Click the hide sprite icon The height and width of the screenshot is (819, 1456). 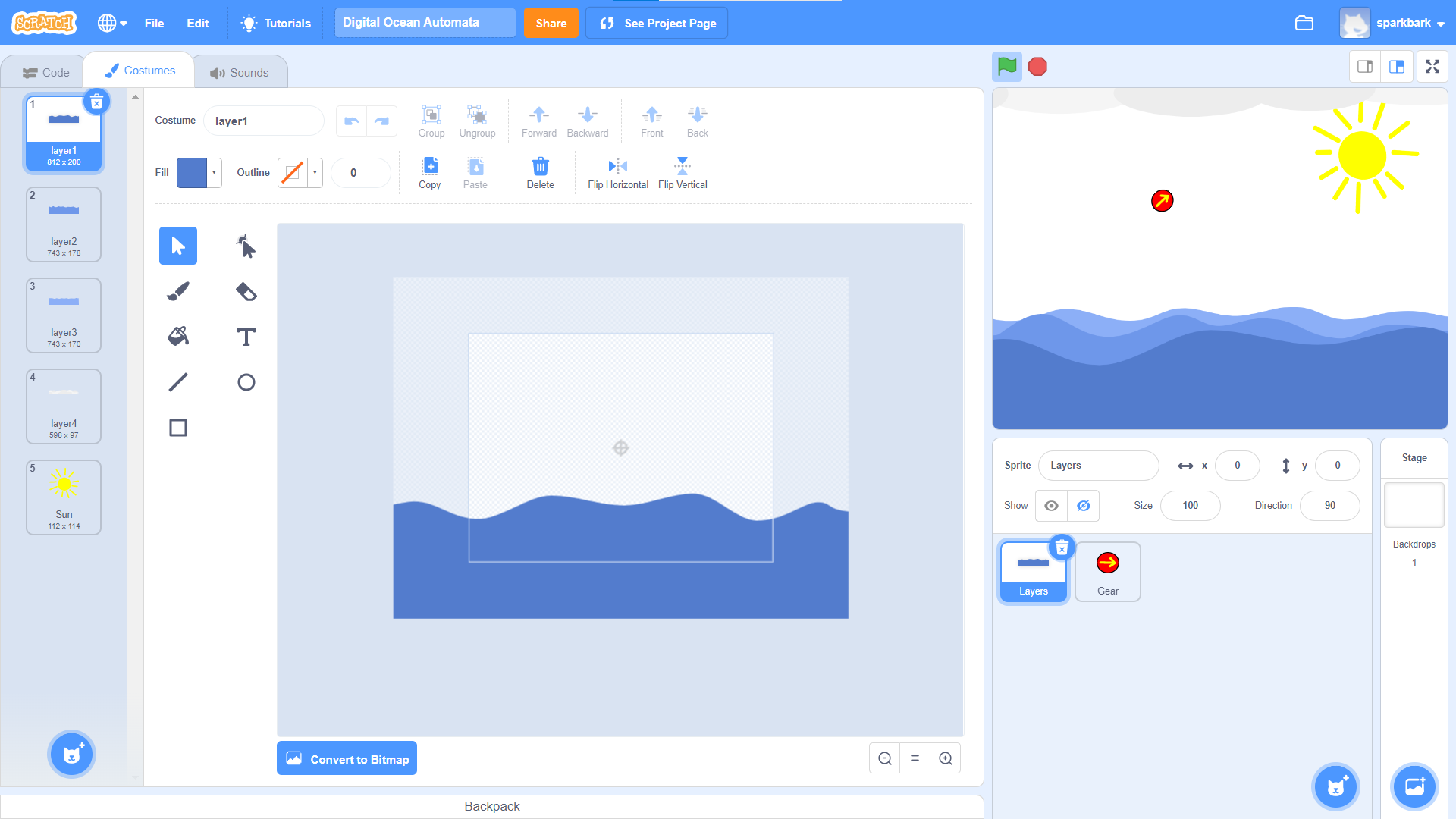click(x=1083, y=505)
